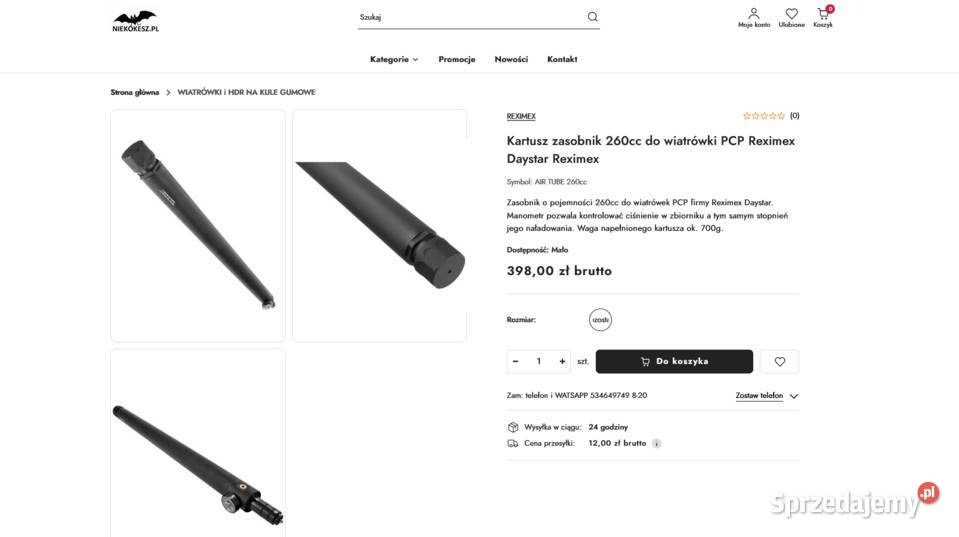
Task: Click the Szukaj search input field
Action: tap(470, 17)
